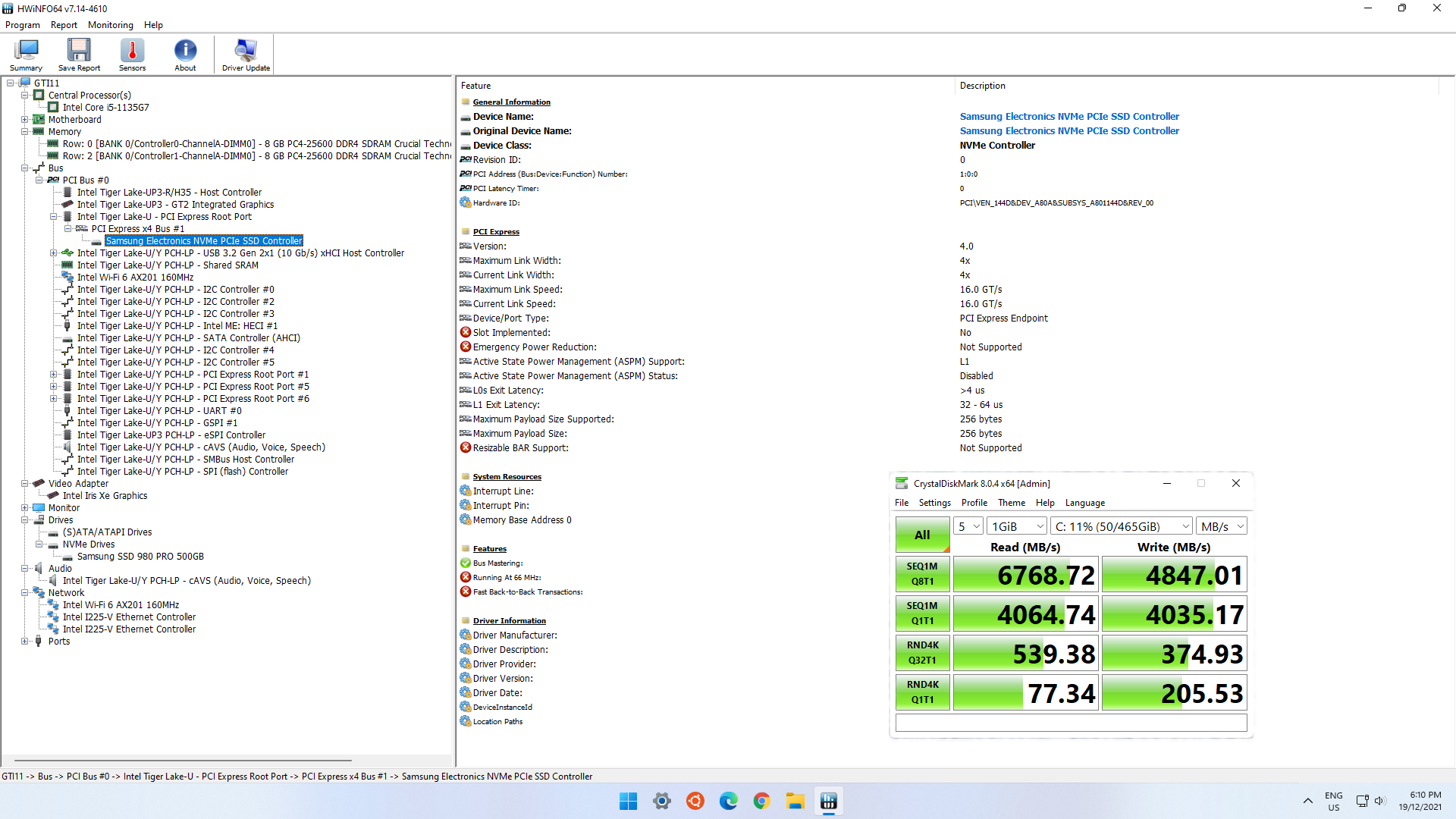
Task: Launch Google Chrome from taskbar
Action: tap(761, 801)
